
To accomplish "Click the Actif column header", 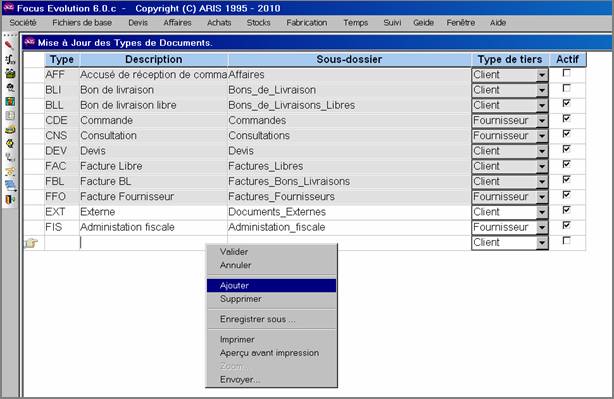I will [567, 60].
